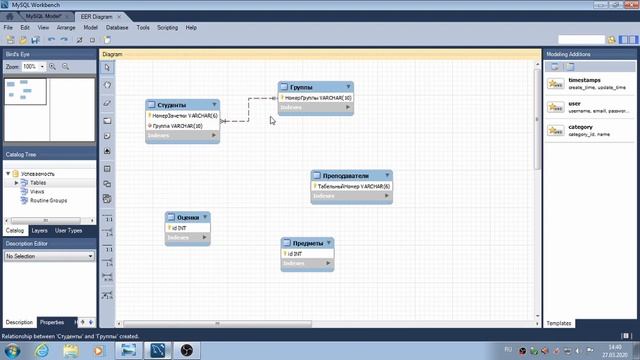Image resolution: width=640 pixels, height=360 pixels.
Task: Select the timestamps template
Action: click(590, 84)
